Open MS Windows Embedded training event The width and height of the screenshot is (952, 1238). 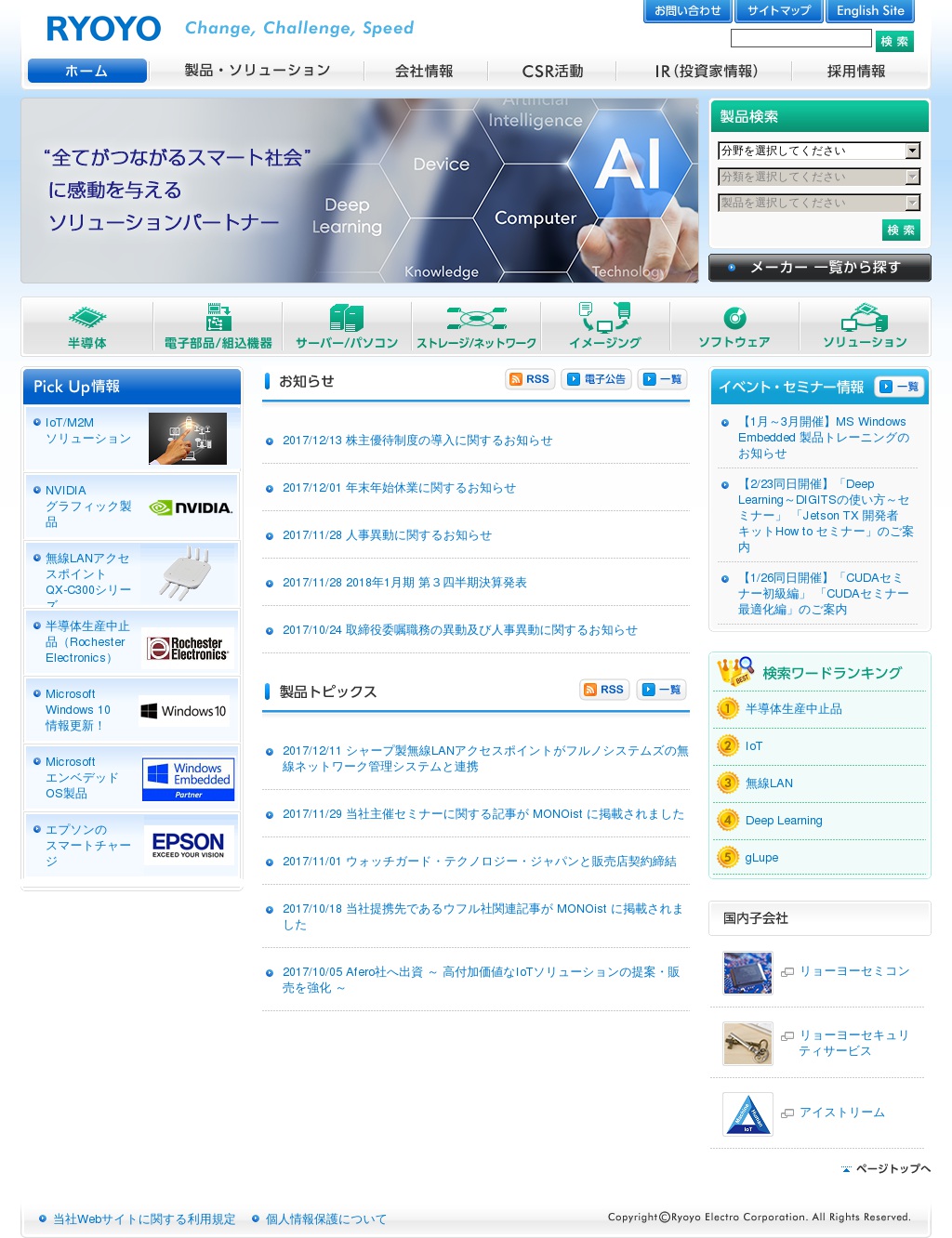tap(824, 438)
